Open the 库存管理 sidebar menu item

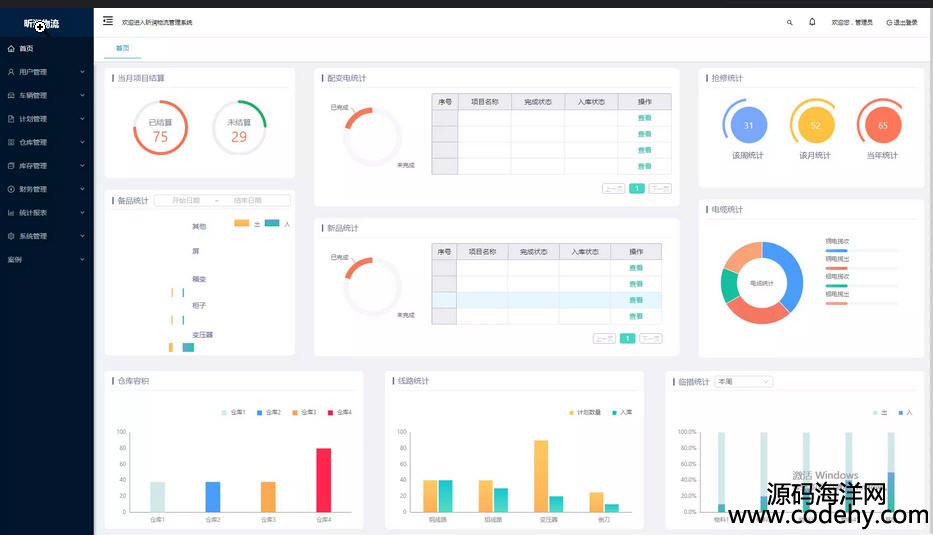coord(33,166)
